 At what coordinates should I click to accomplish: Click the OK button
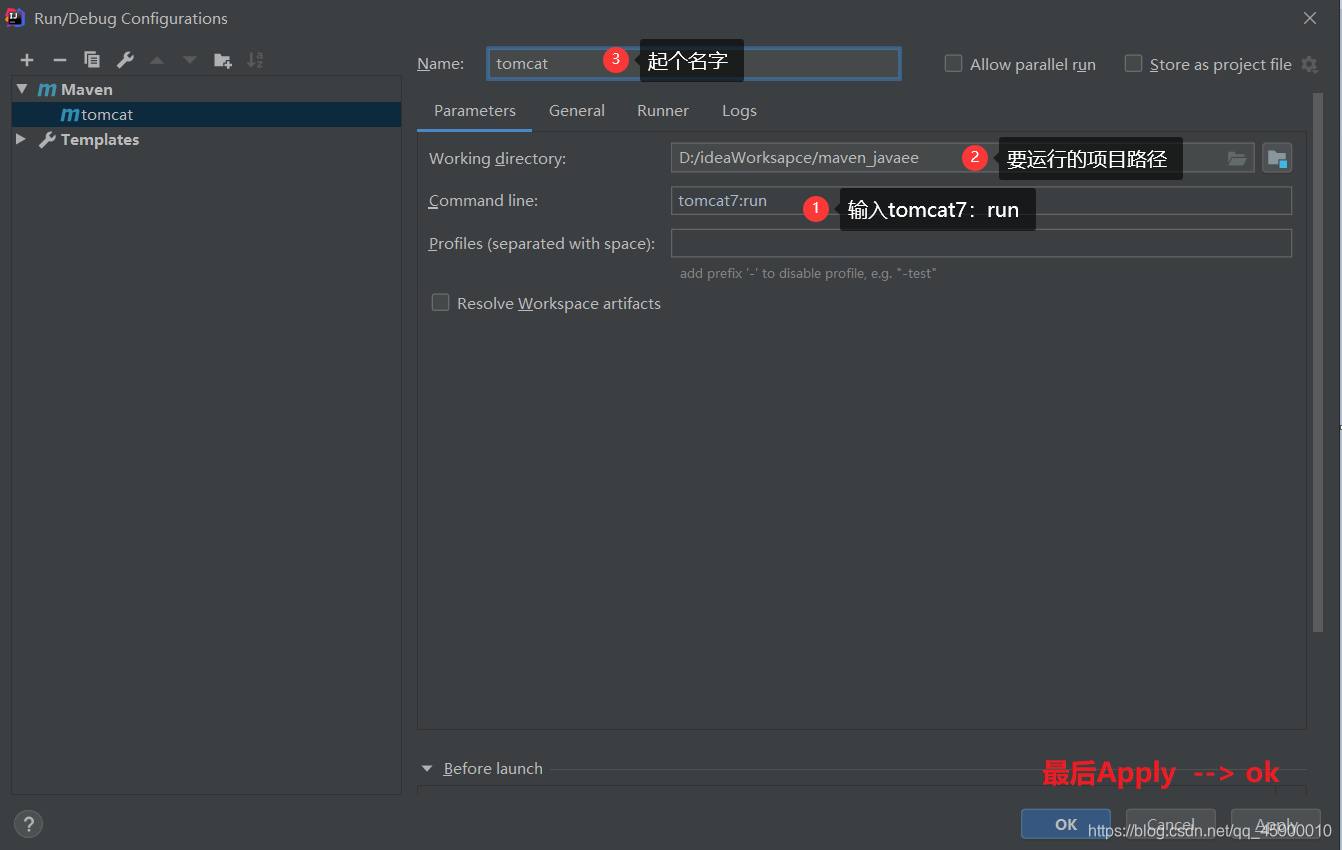[1066, 824]
